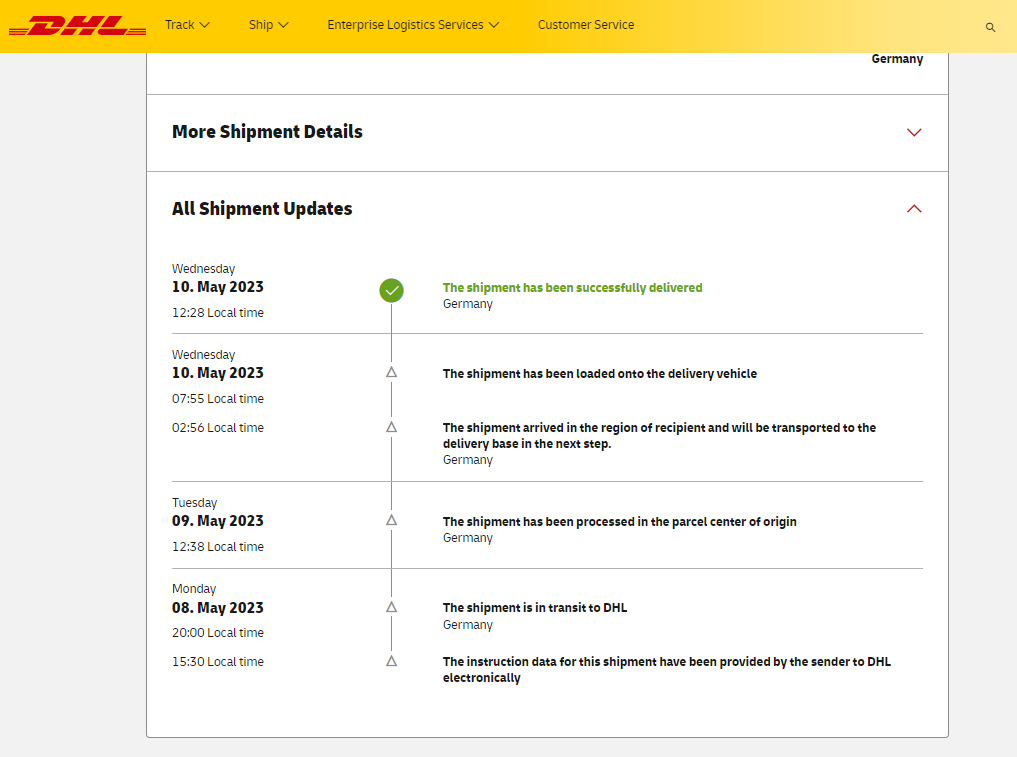Viewport: 1017px width, 757px height.
Task: Select the triangle marker for parcel center processing
Action: tap(392, 520)
